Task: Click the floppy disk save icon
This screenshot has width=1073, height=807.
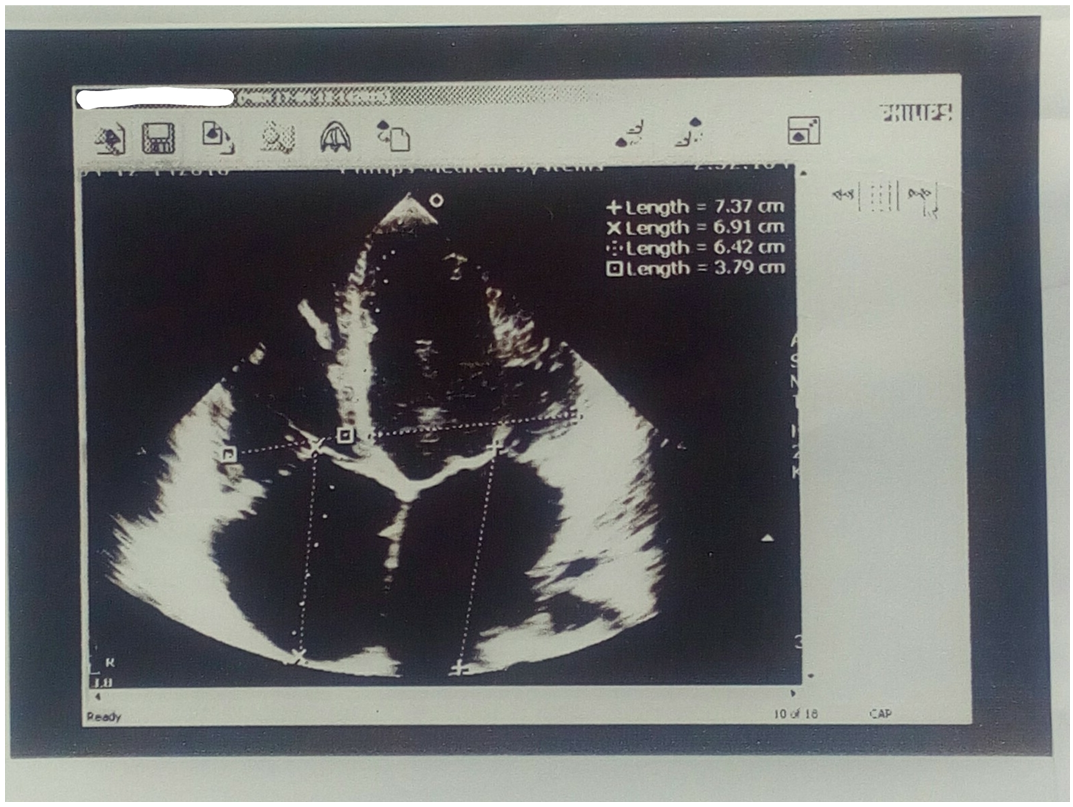Action: [x=158, y=137]
